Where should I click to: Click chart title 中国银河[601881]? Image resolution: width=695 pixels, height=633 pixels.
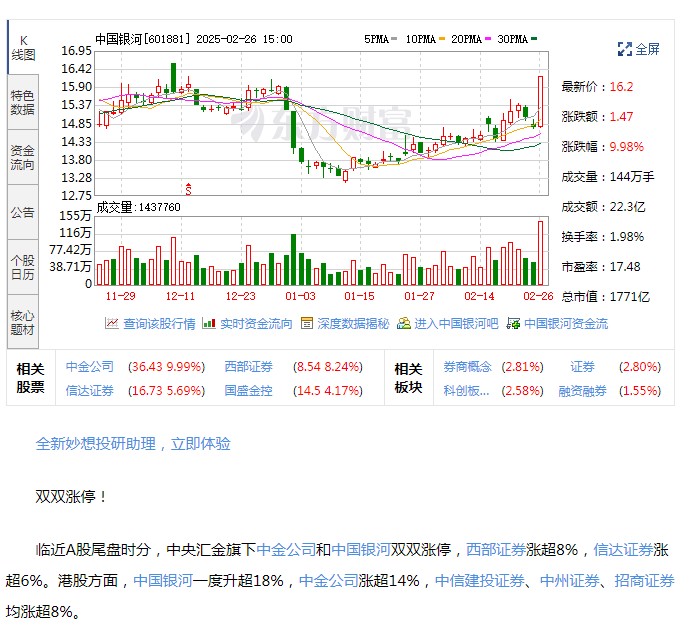tap(142, 39)
